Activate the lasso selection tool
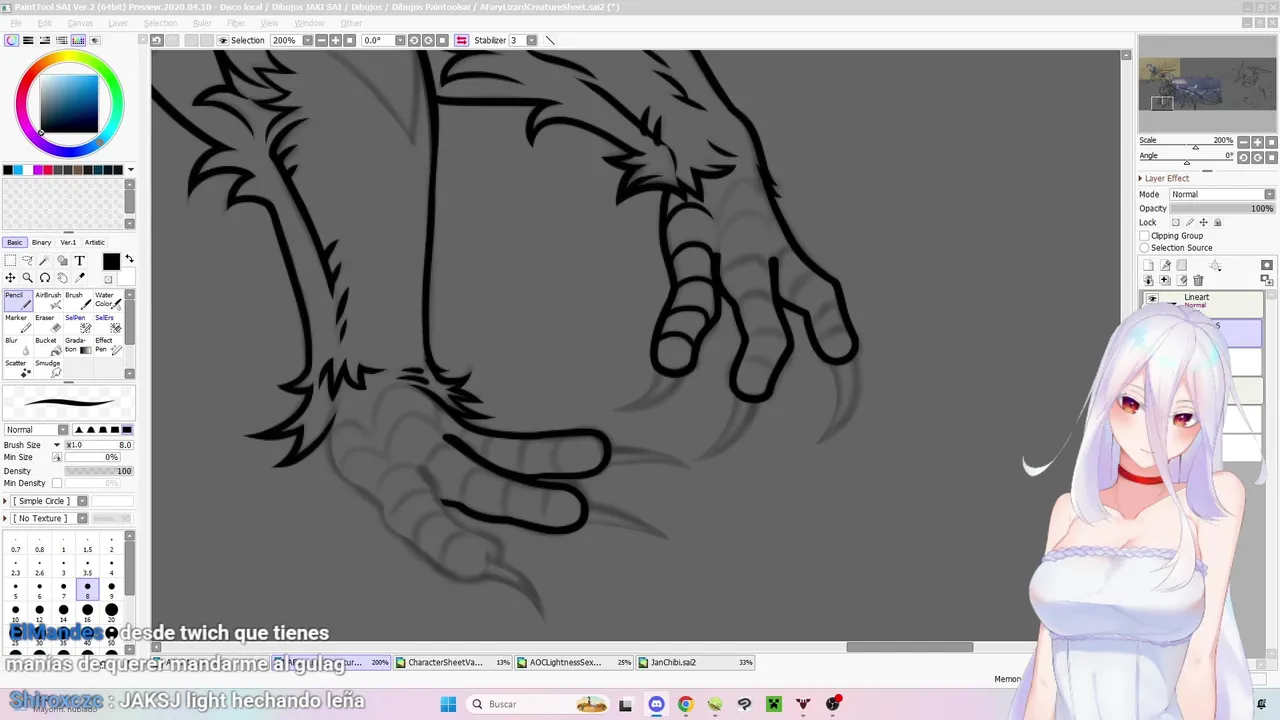The image size is (1280, 720). pos(27,260)
